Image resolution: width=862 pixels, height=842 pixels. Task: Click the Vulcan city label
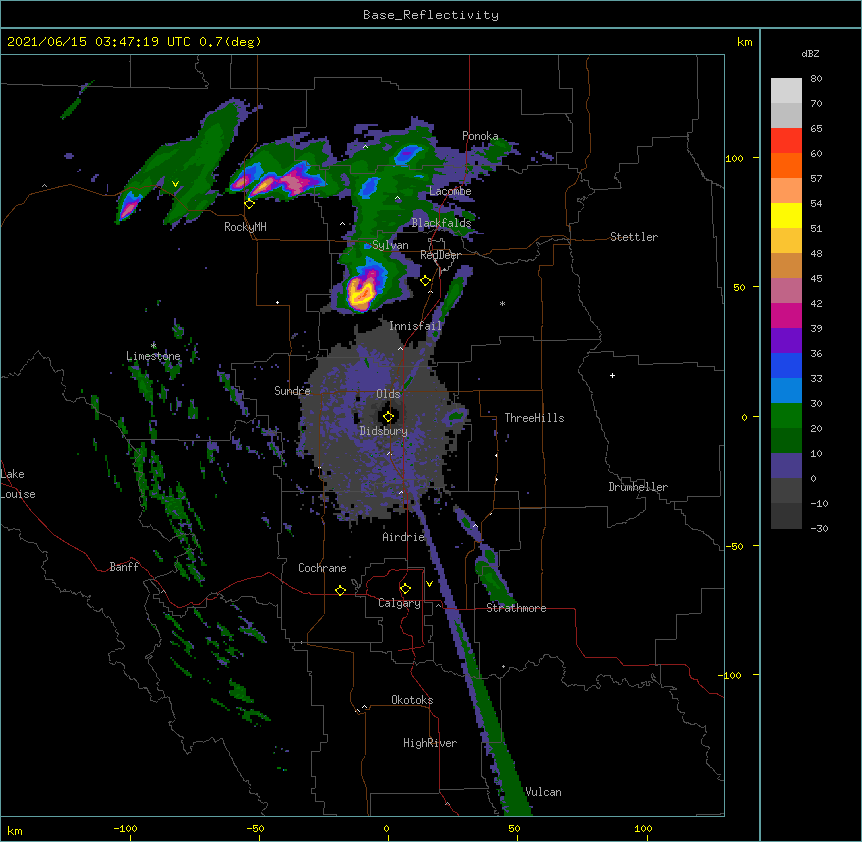(543, 792)
